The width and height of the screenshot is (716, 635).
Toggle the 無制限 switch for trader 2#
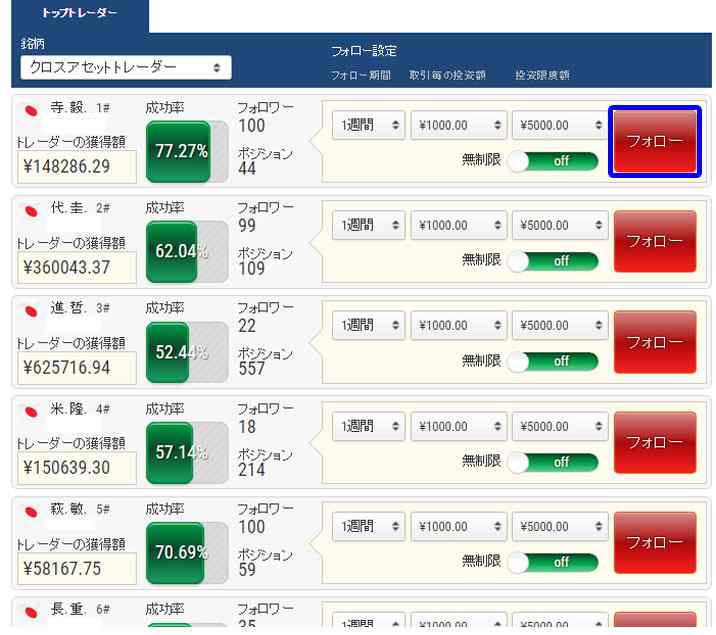tap(553, 261)
